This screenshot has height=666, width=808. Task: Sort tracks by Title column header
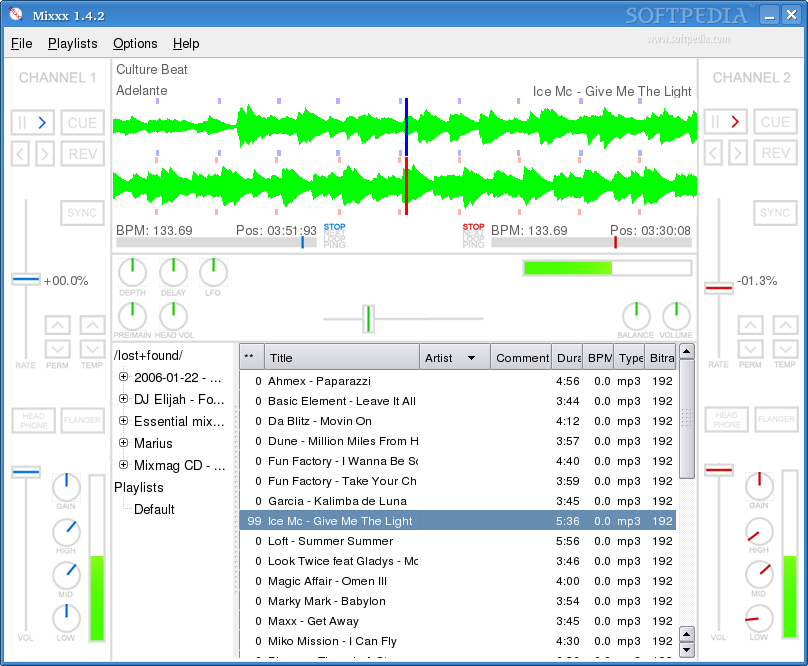pos(342,358)
